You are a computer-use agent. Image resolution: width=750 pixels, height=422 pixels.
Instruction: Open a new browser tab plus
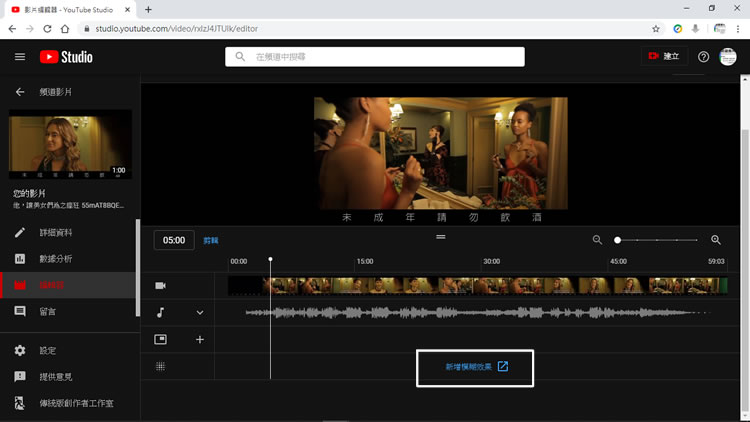148,10
